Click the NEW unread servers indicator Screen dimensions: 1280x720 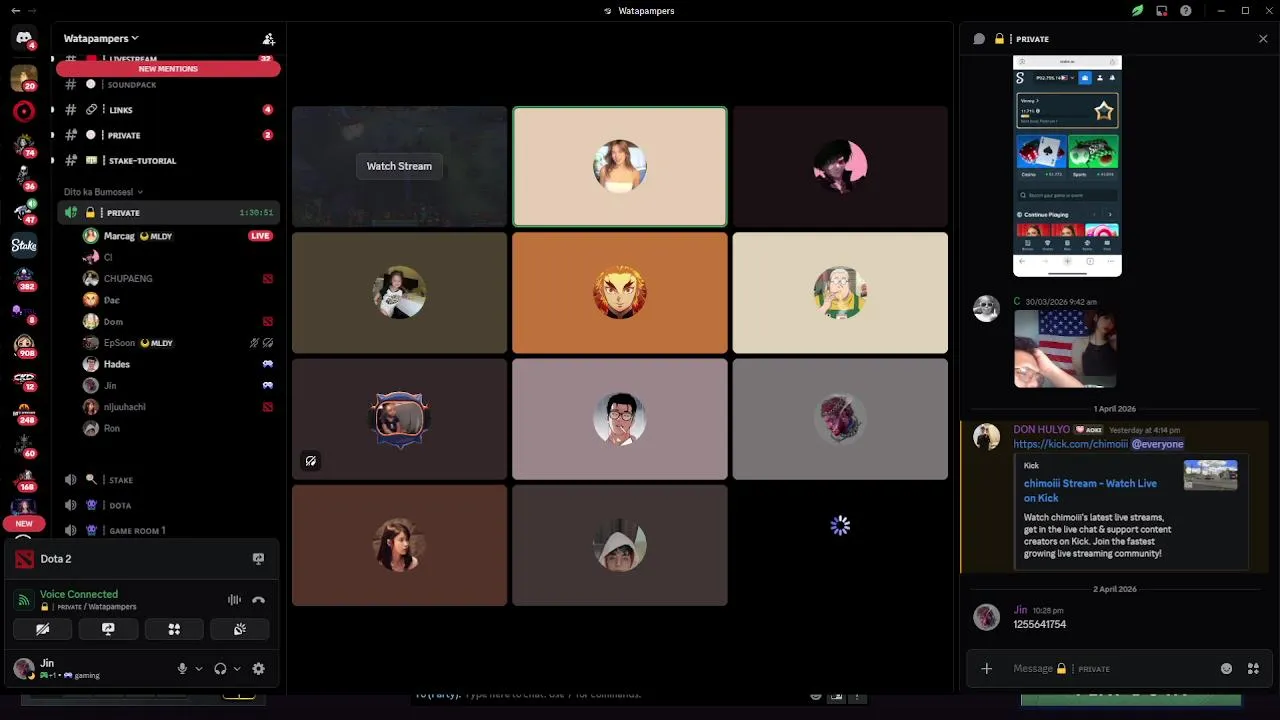pyautogui.click(x=24, y=523)
